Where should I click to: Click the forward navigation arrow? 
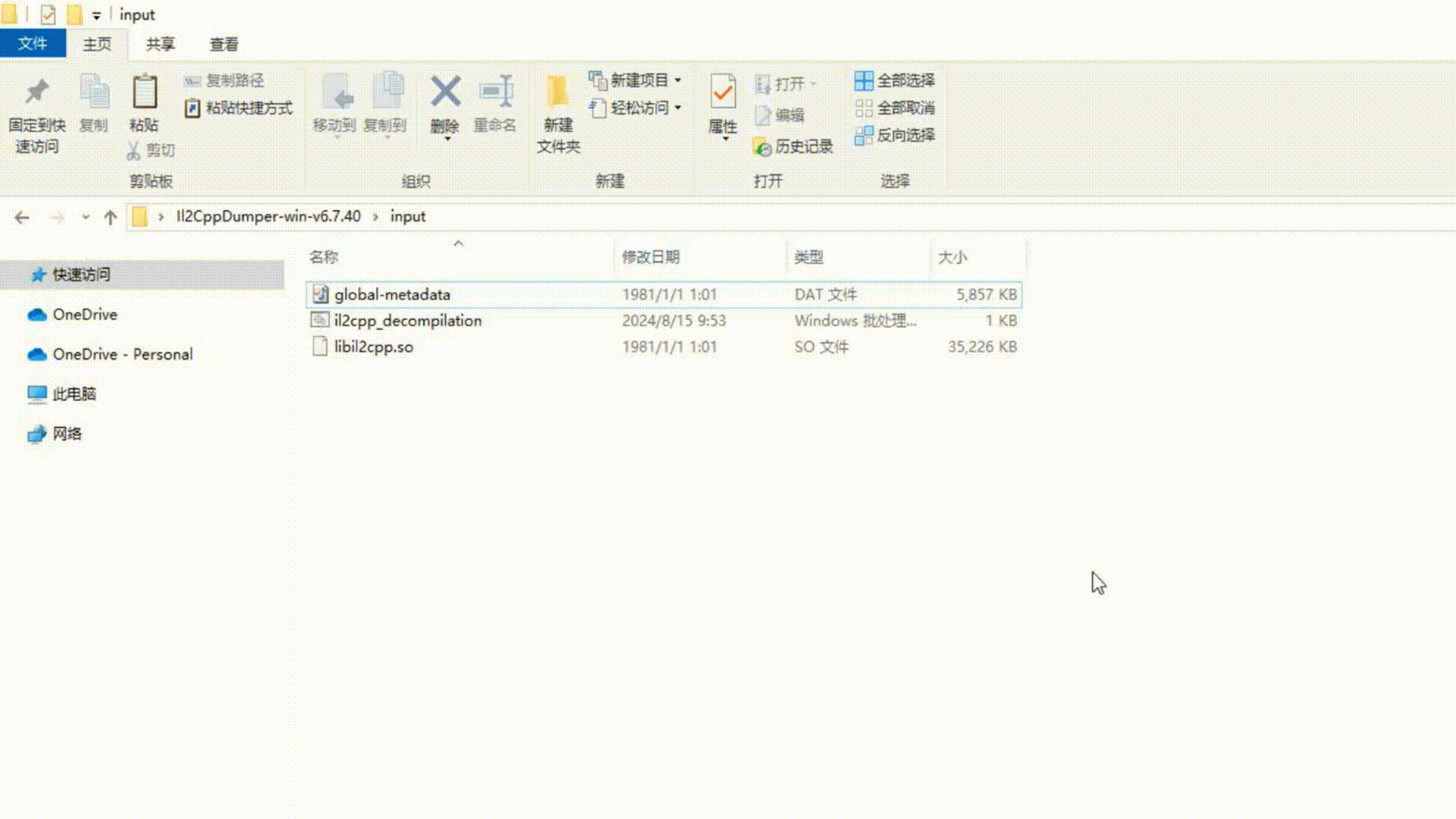coord(57,218)
